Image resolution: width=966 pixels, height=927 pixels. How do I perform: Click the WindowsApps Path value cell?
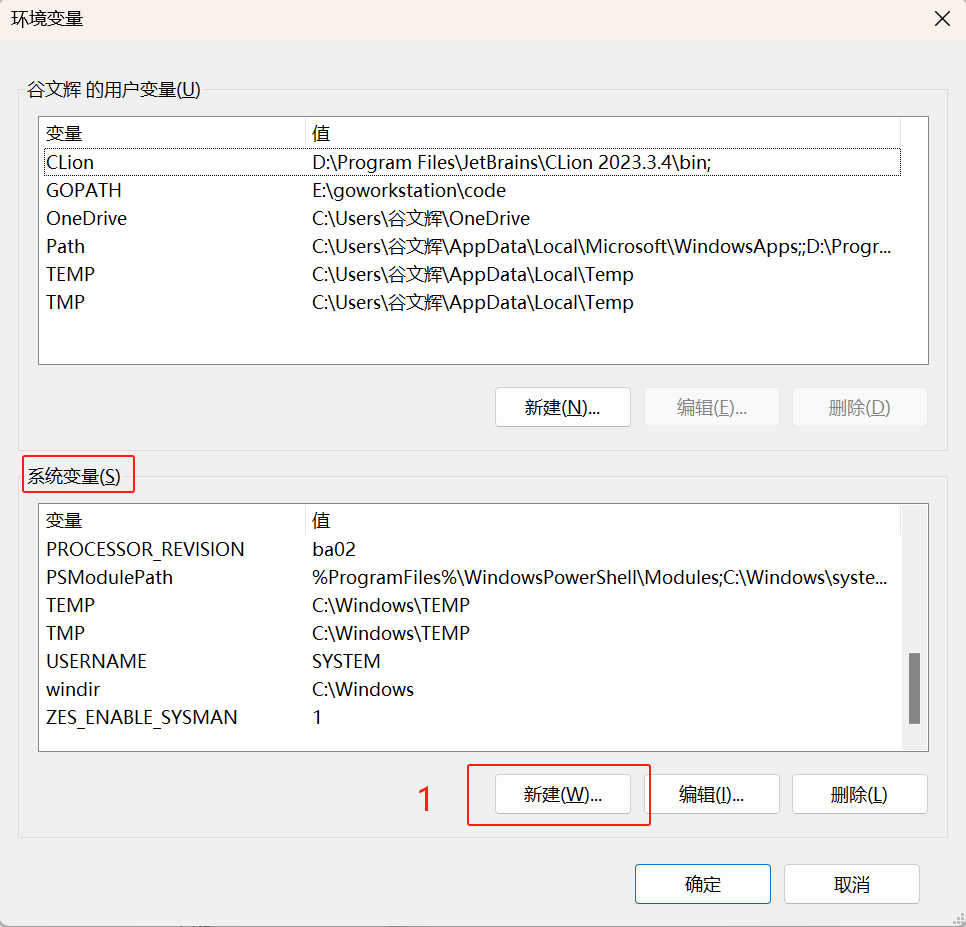tap(601, 246)
